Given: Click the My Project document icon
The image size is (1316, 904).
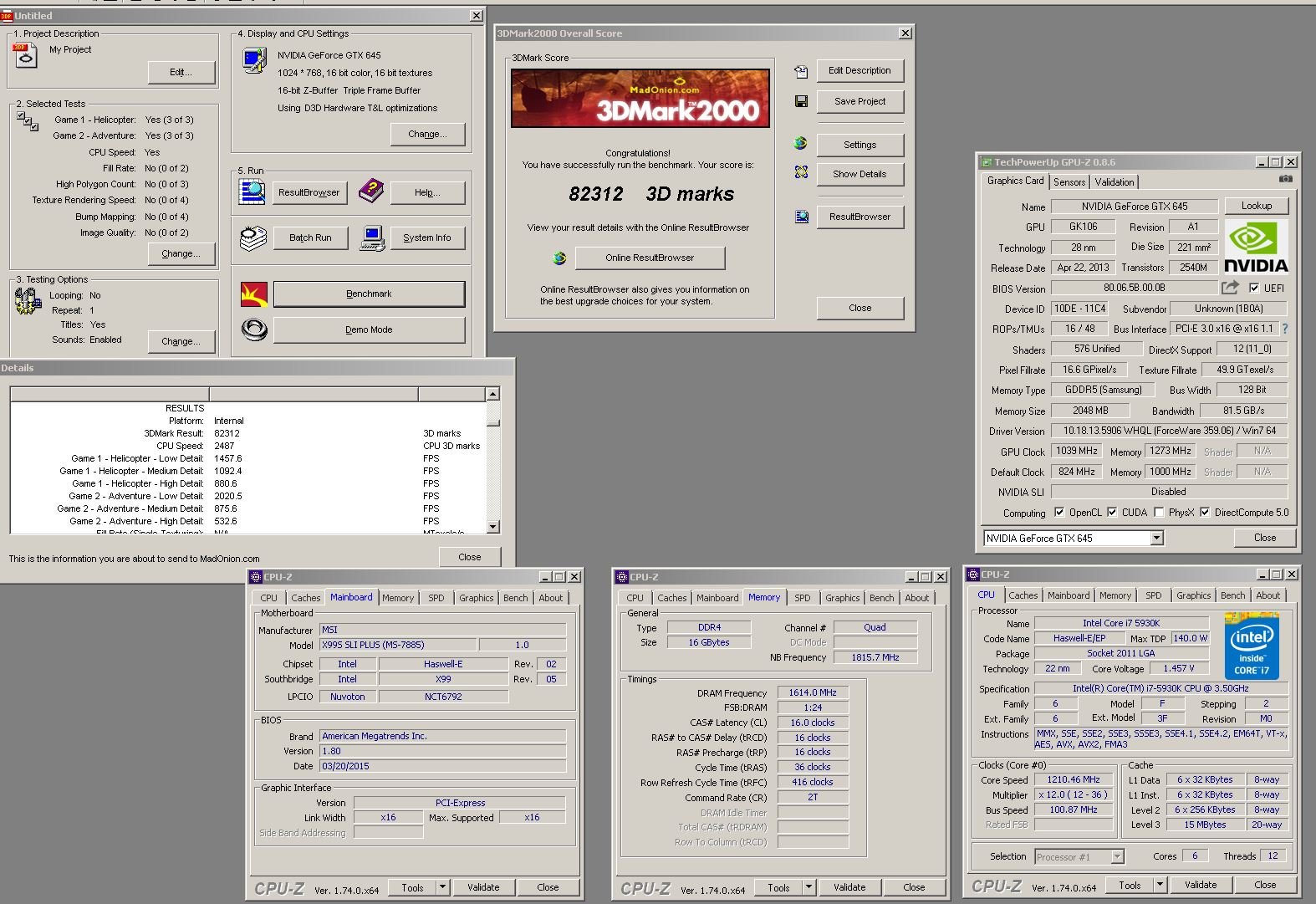Looking at the screenshot, I should 25,55.
